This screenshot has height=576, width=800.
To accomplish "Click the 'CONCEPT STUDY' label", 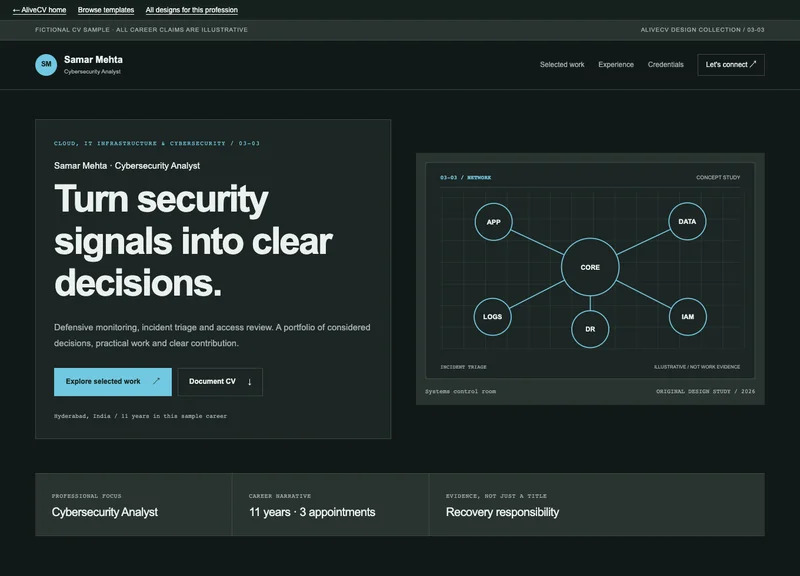I will (718, 178).
